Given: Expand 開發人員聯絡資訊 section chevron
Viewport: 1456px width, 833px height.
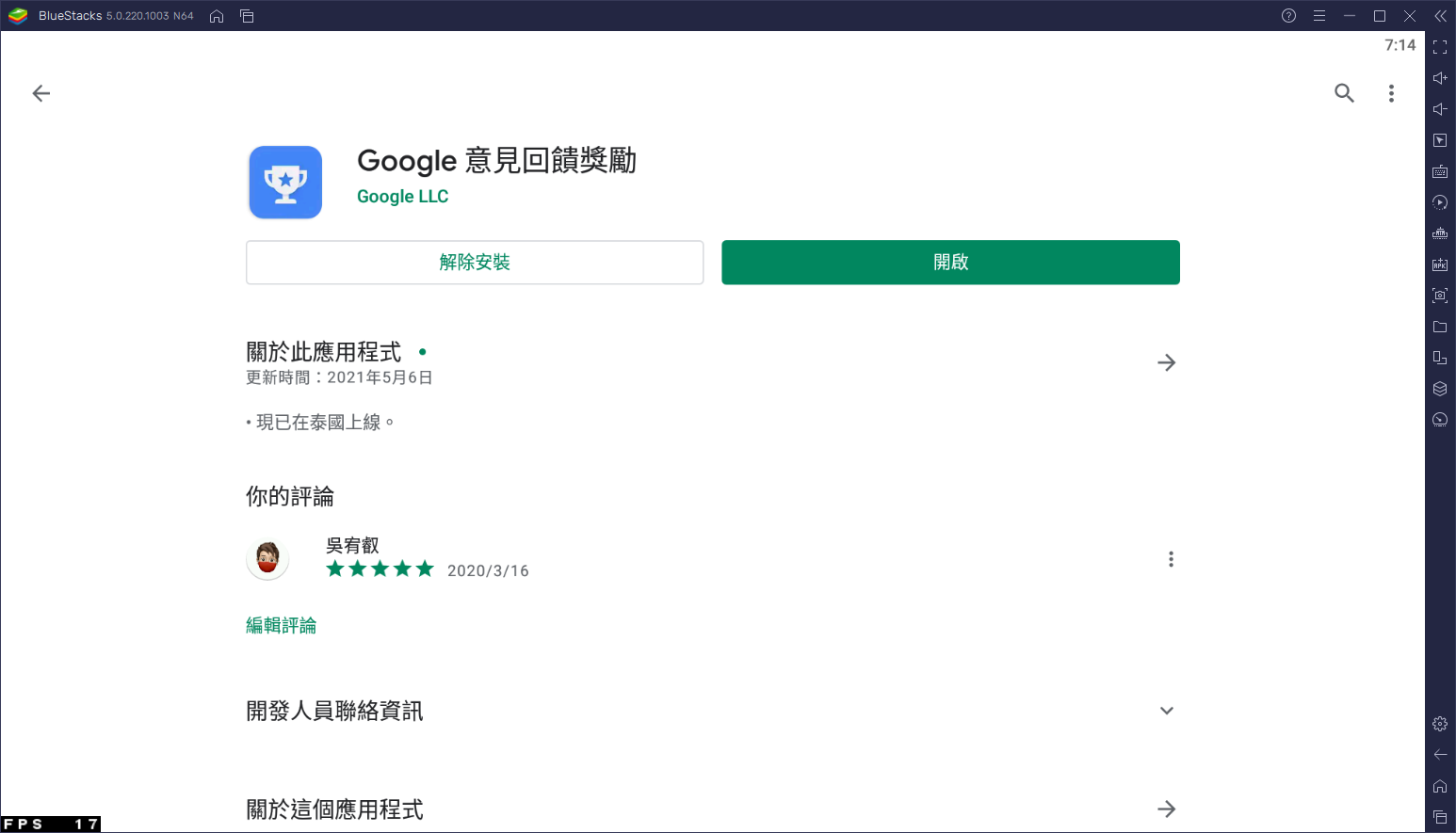Looking at the screenshot, I should click(1167, 711).
